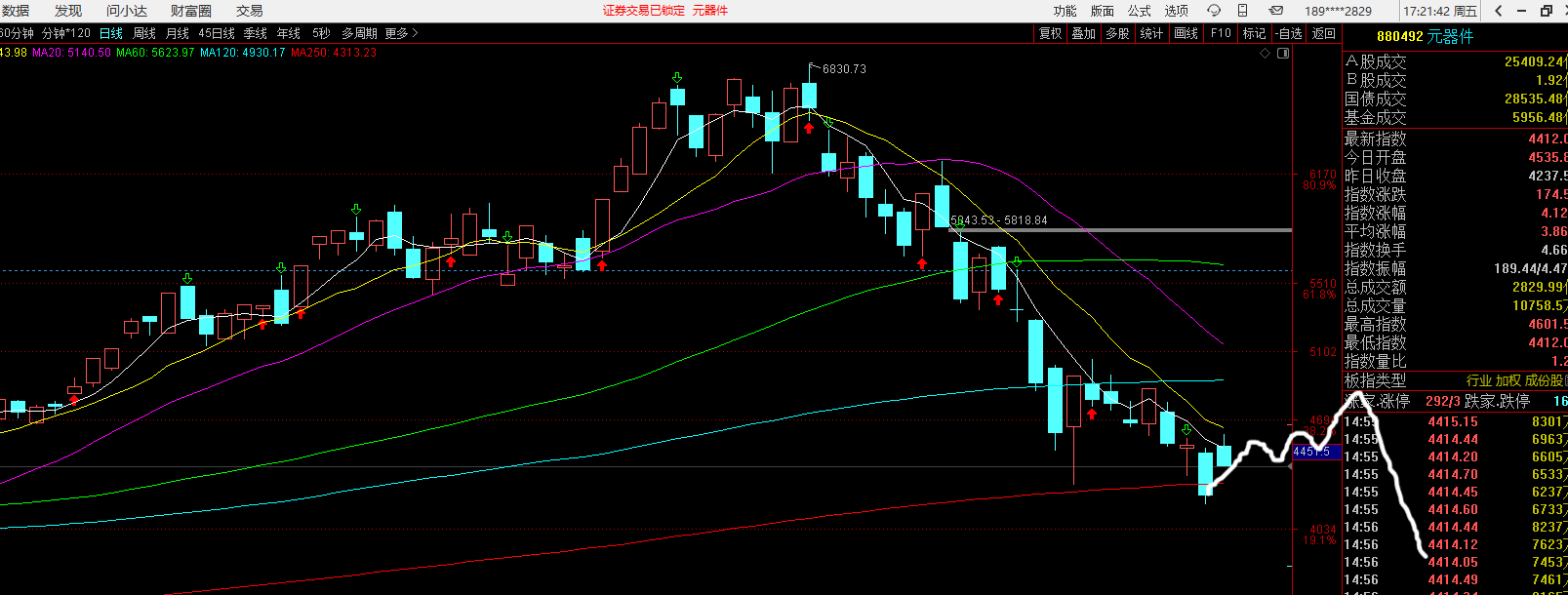The height and width of the screenshot is (595, 1568).
Task: Click the 5510 axis price label
Action: pos(1323,284)
